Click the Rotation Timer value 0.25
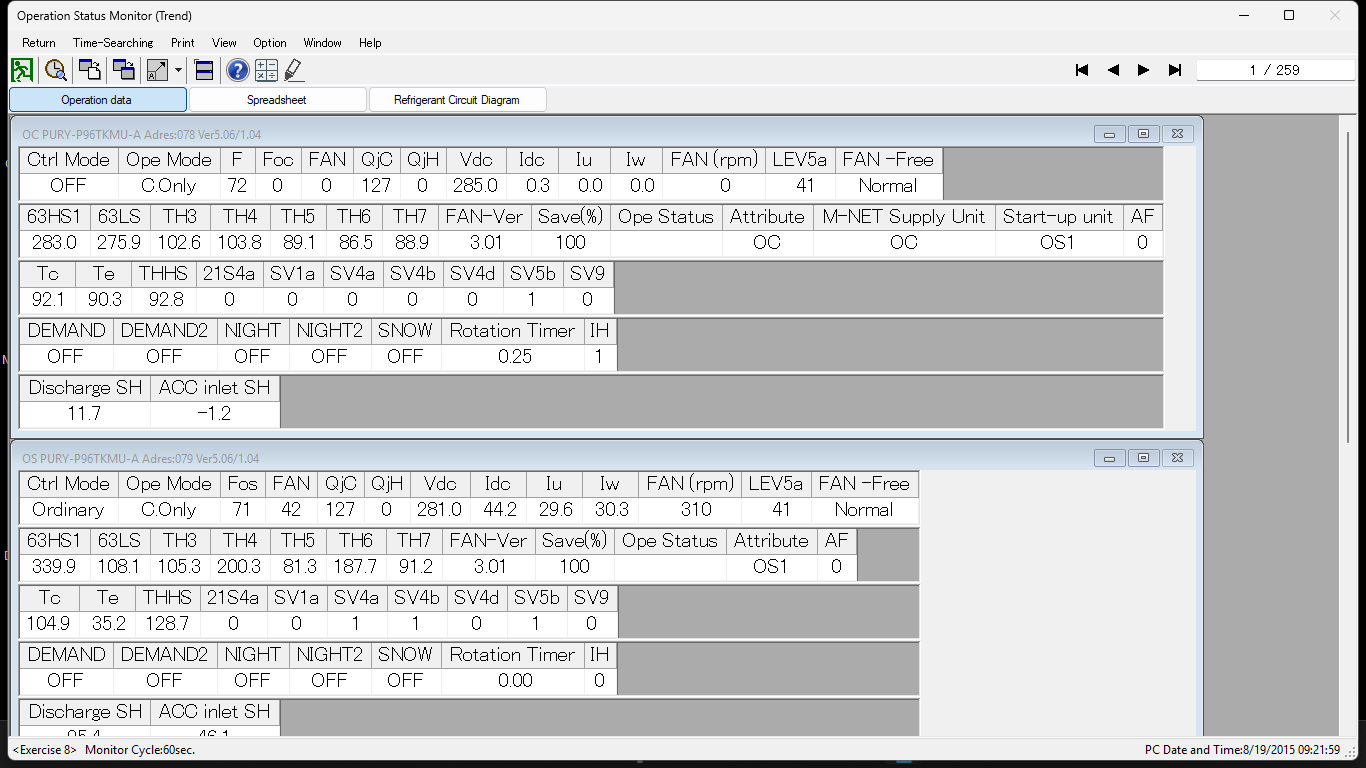This screenshot has height=768, width=1366. point(514,356)
